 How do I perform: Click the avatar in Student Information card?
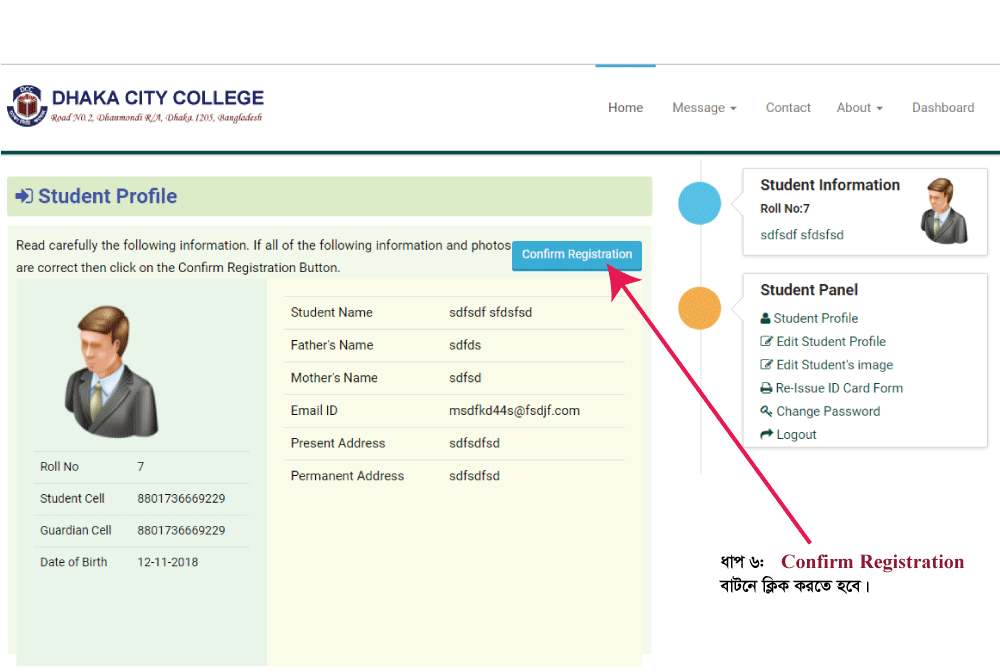[944, 211]
